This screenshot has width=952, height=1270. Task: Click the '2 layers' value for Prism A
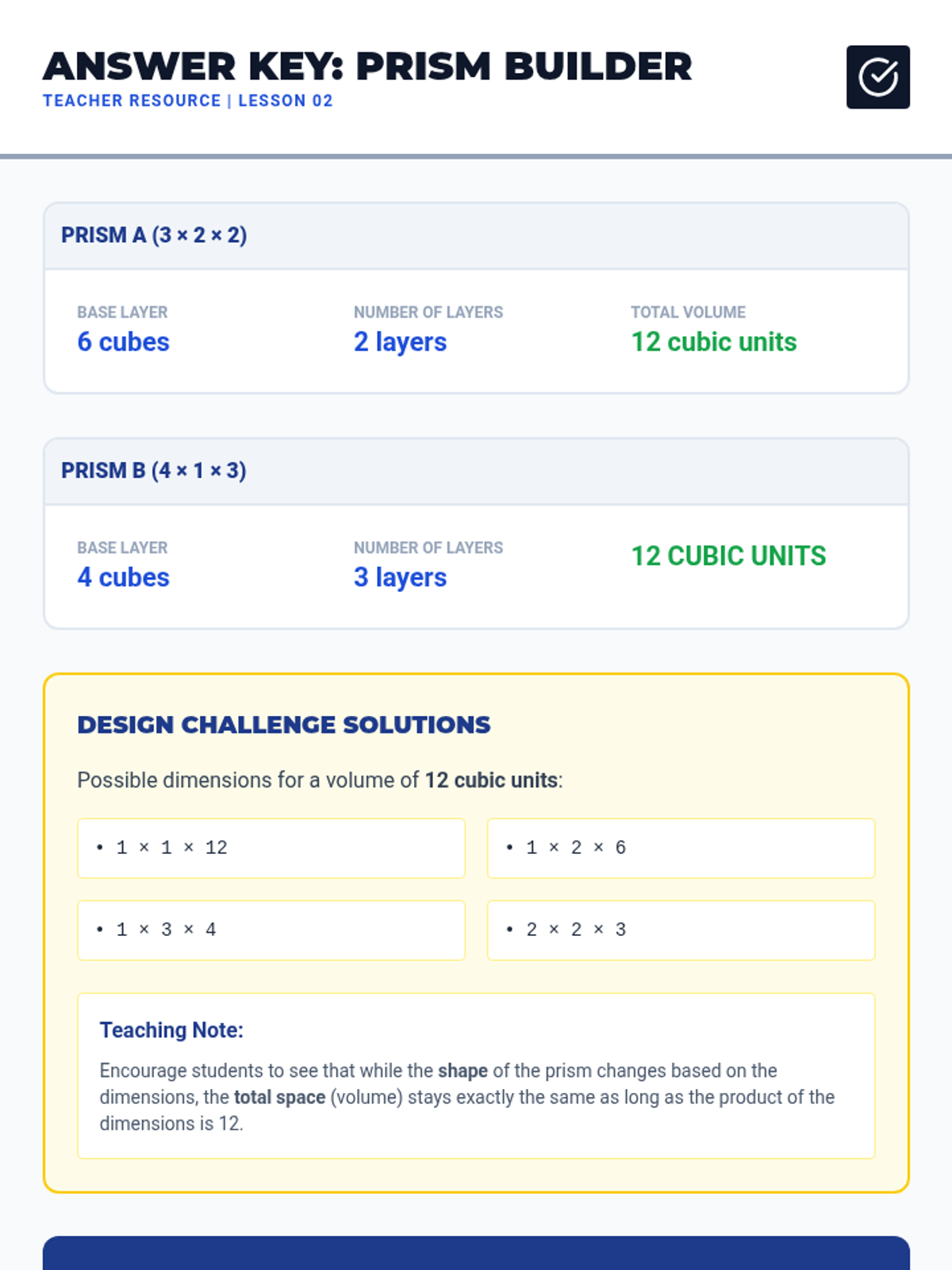pos(400,341)
